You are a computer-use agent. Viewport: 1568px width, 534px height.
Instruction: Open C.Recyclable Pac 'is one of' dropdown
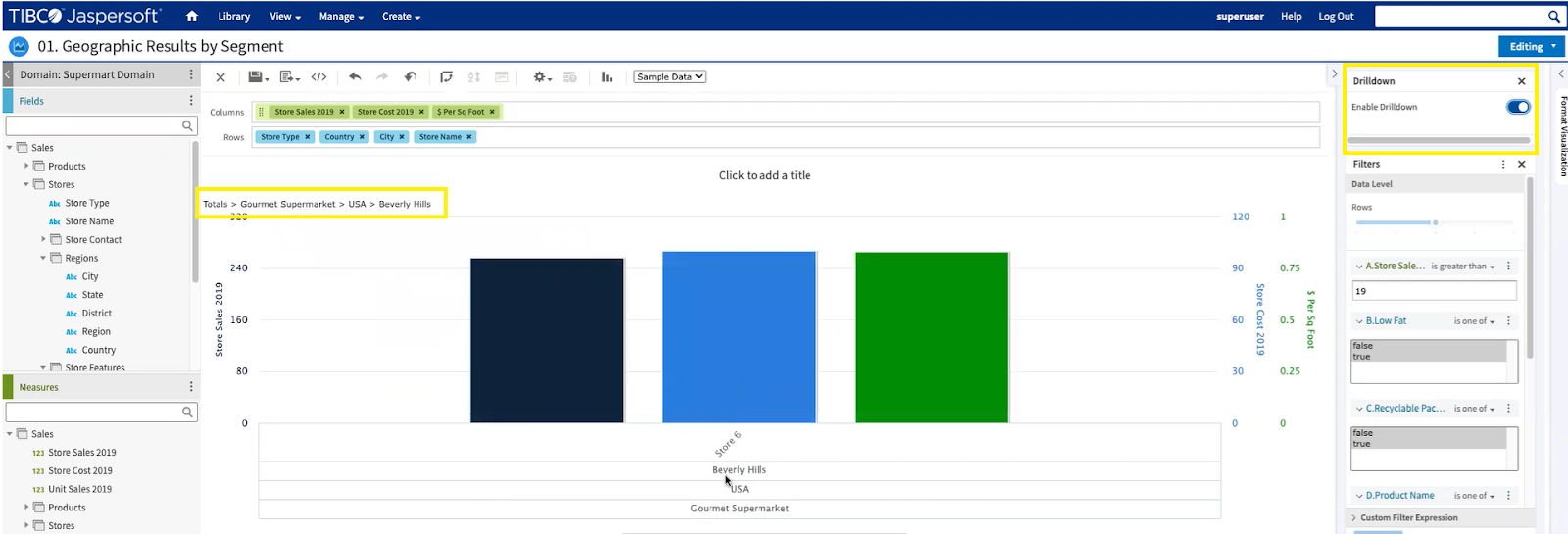click(1474, 409)
